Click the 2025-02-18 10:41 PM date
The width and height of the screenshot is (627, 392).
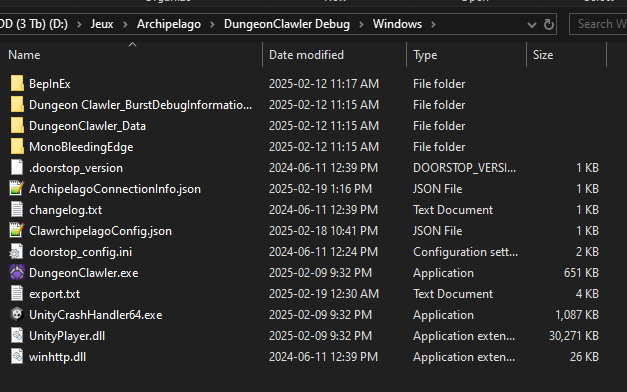(x=323, y=231)
